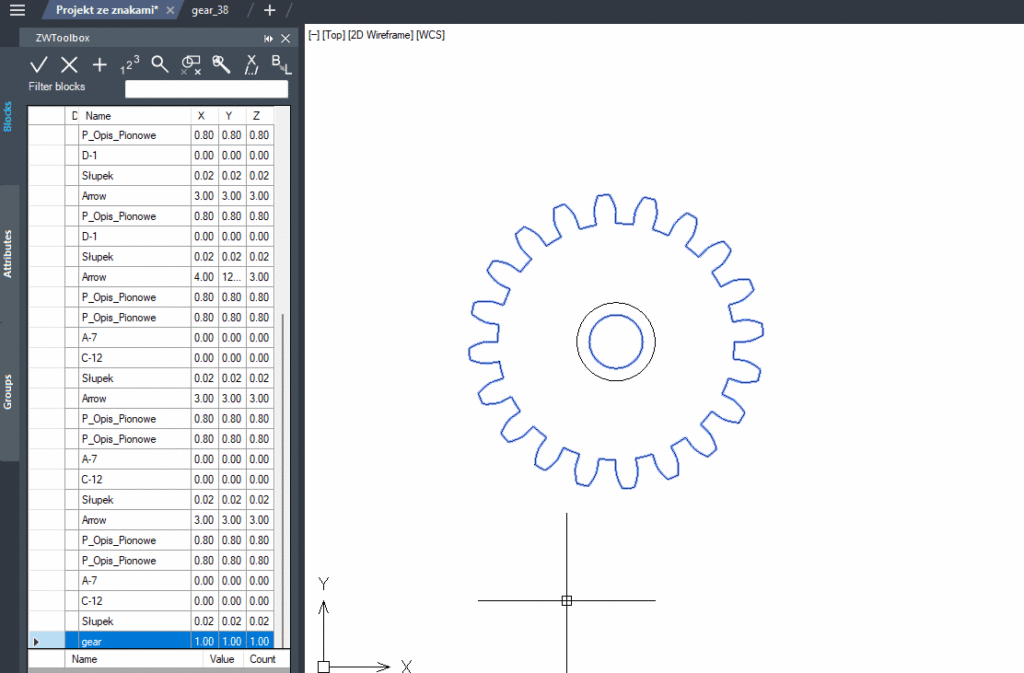1024x673 pixels.
Task: Click the plus add icon in ZWToolbox
Action: click(99, 65)
